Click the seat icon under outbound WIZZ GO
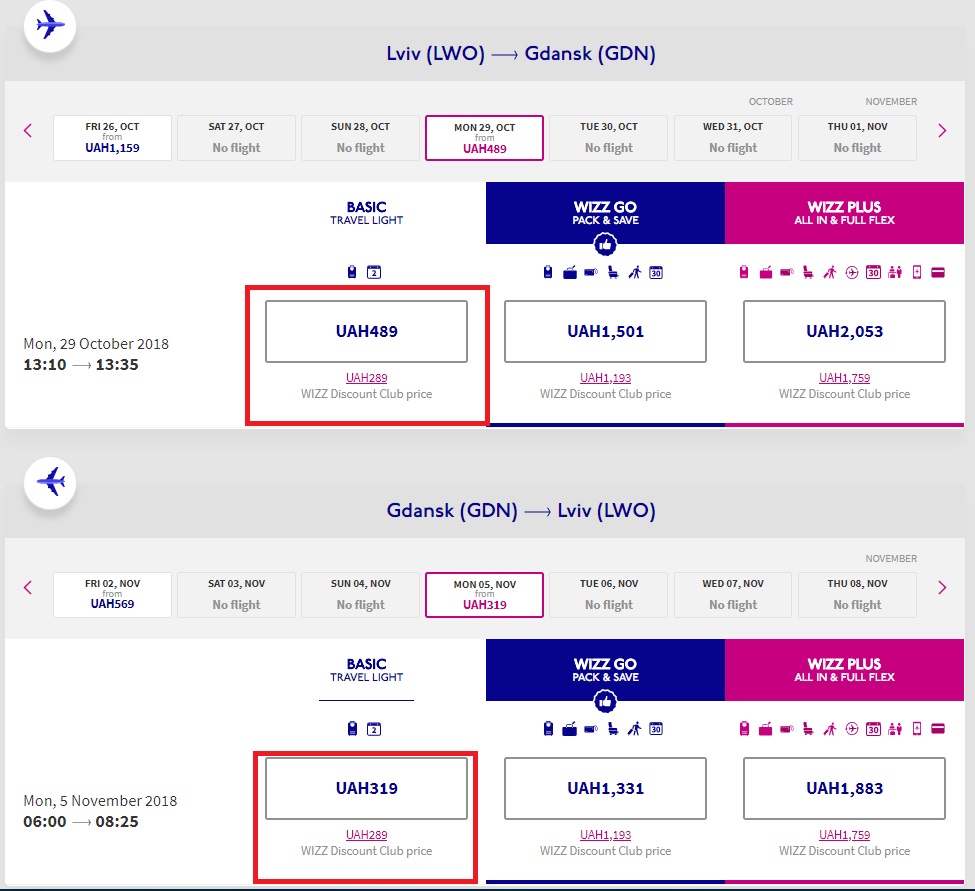This screenshot has height=891, width=975. pyautogui.click(x=612, y=272)
